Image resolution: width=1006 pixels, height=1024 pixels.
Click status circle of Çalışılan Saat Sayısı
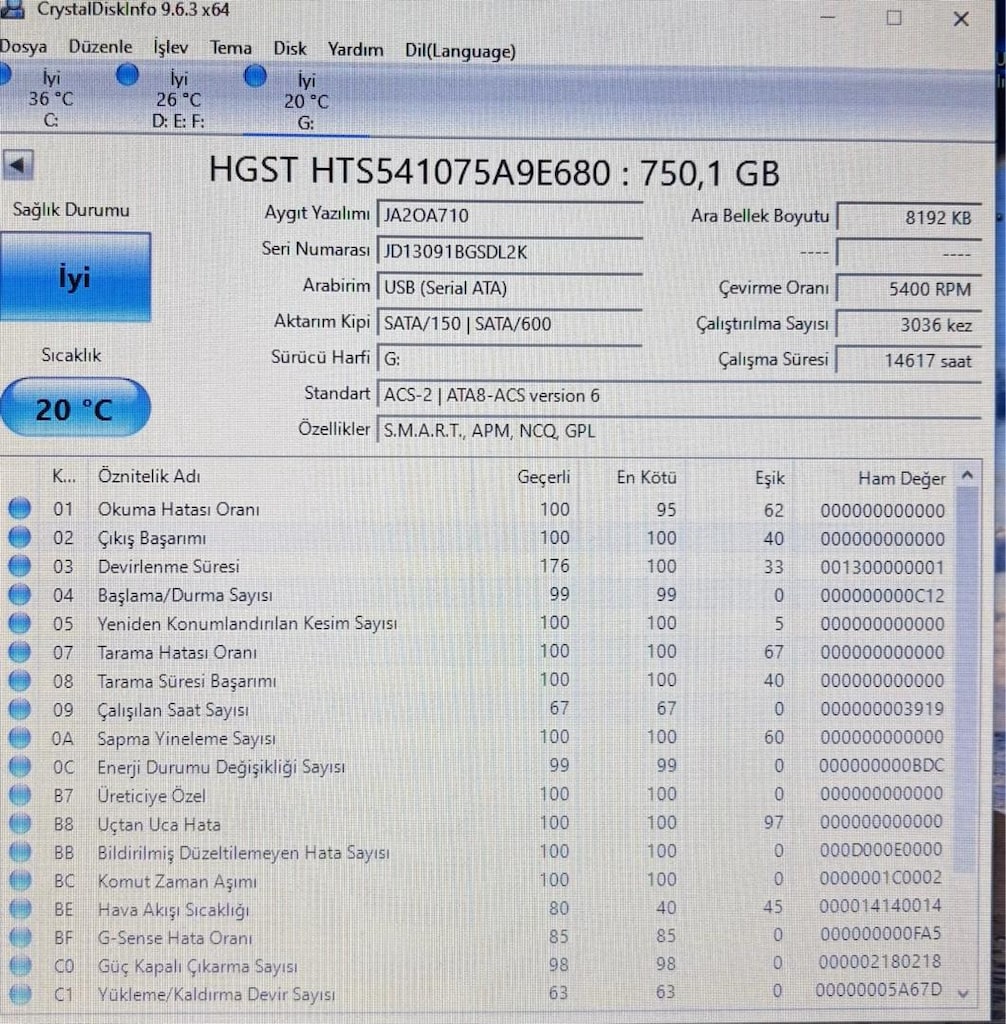(20, 709)
